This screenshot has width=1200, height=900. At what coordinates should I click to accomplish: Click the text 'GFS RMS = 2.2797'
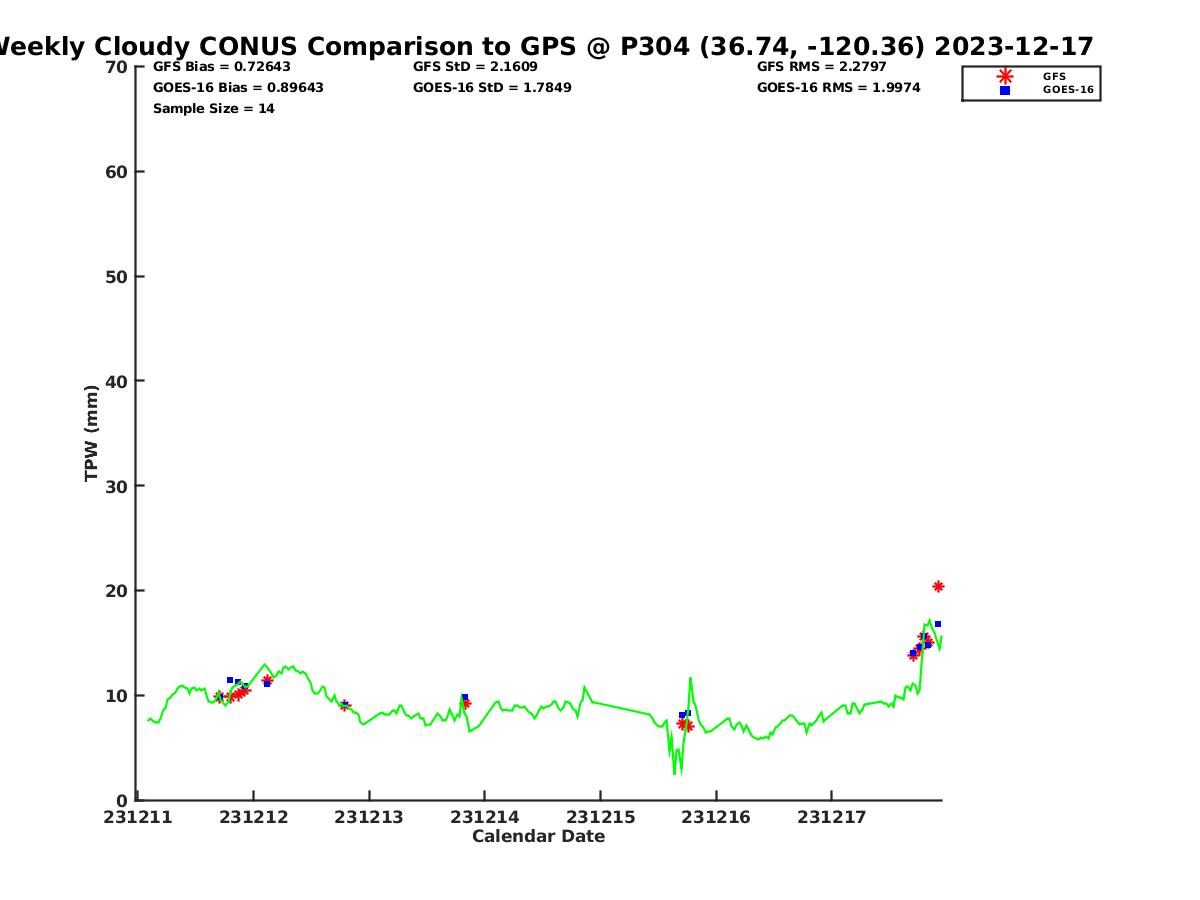822,67
